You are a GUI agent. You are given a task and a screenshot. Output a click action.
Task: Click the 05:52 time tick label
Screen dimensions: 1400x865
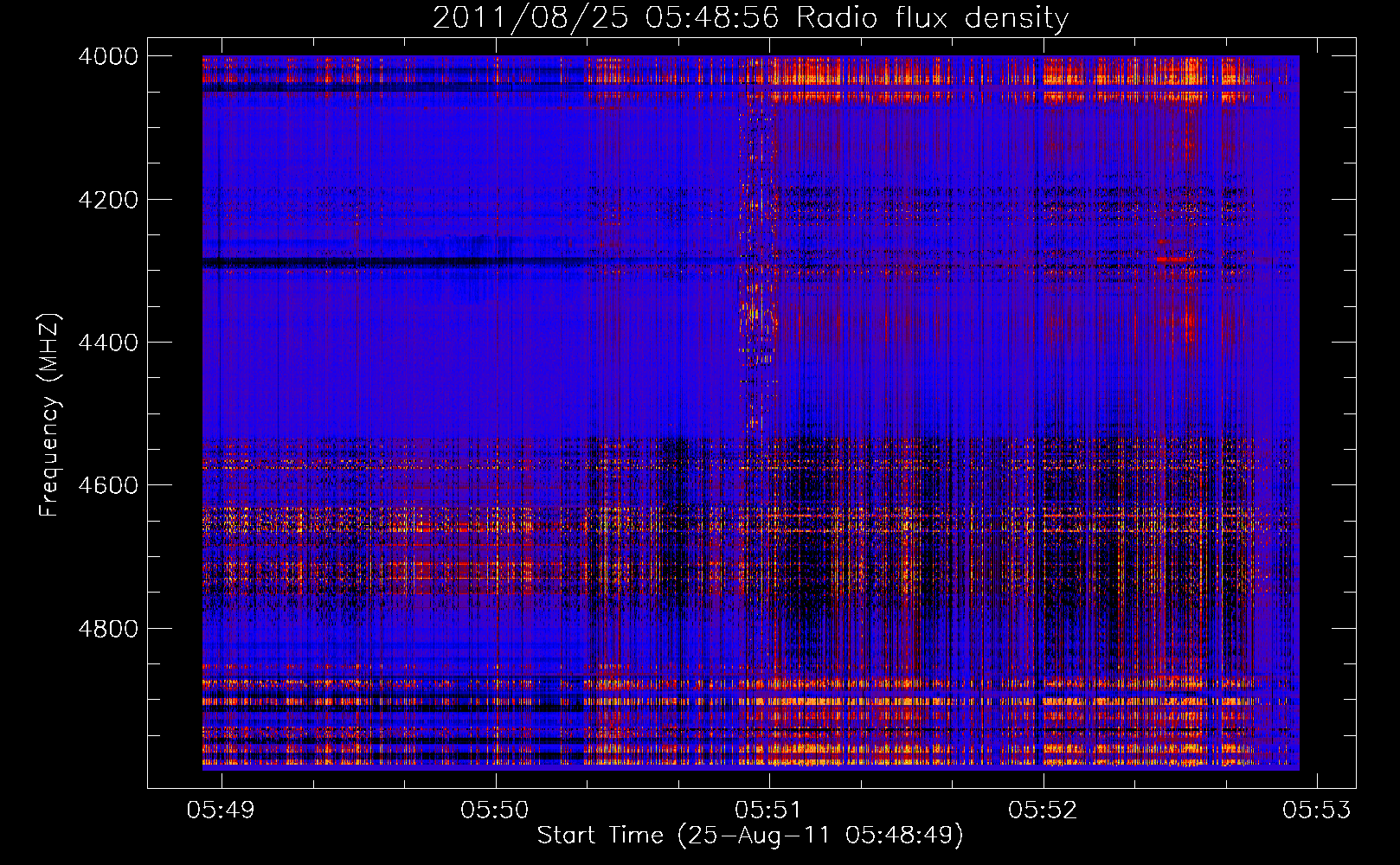[x=1044, y=810]
